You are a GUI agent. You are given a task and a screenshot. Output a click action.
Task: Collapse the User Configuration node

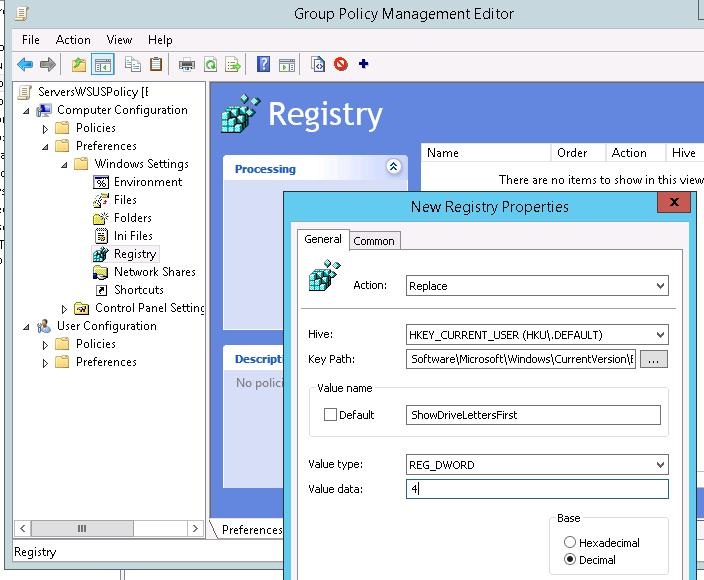(x=26, y=327)
